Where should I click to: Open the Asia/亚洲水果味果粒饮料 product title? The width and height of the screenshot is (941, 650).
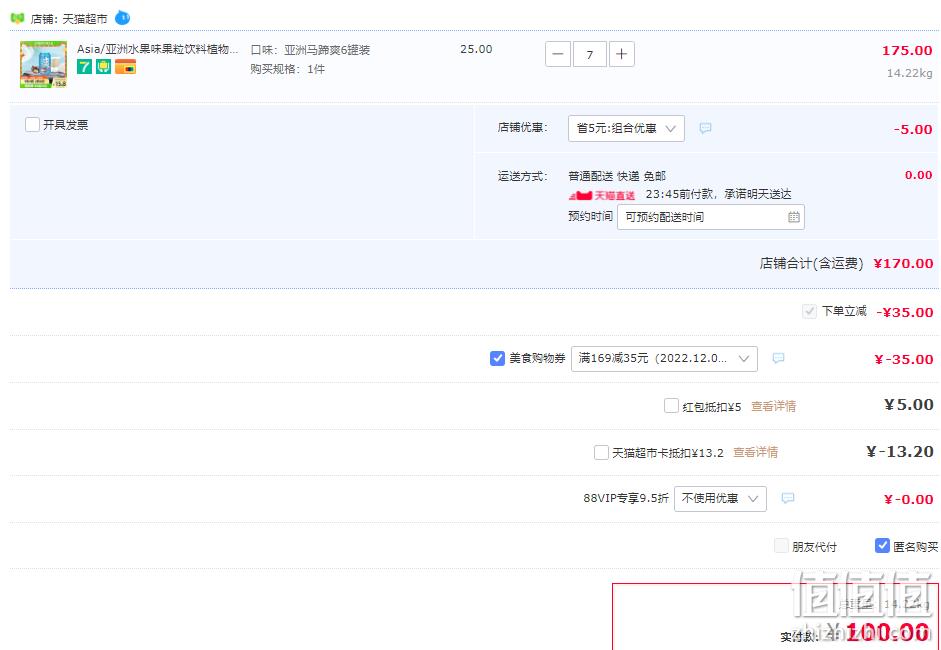158,49
